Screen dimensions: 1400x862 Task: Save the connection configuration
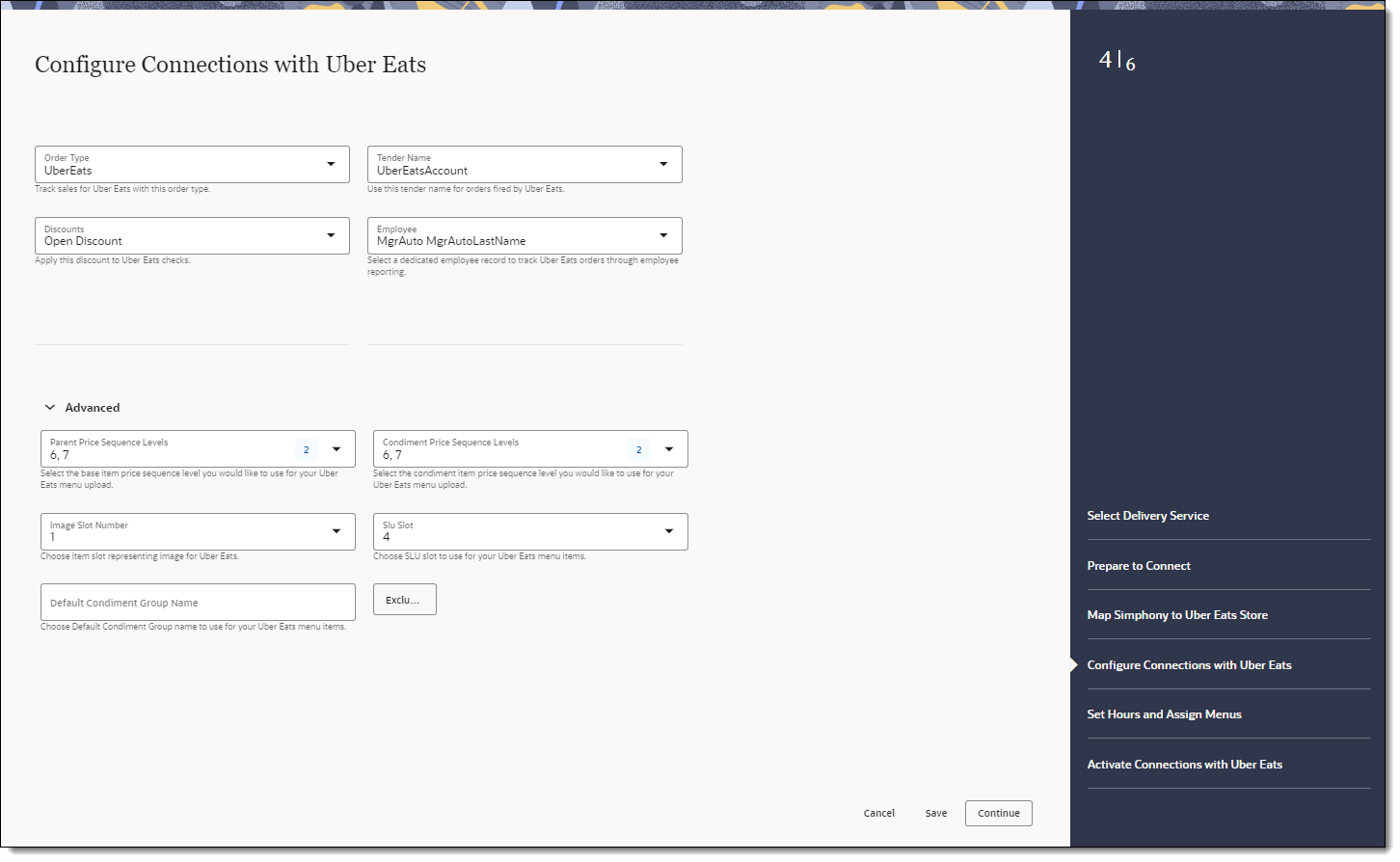click(936, 813)
